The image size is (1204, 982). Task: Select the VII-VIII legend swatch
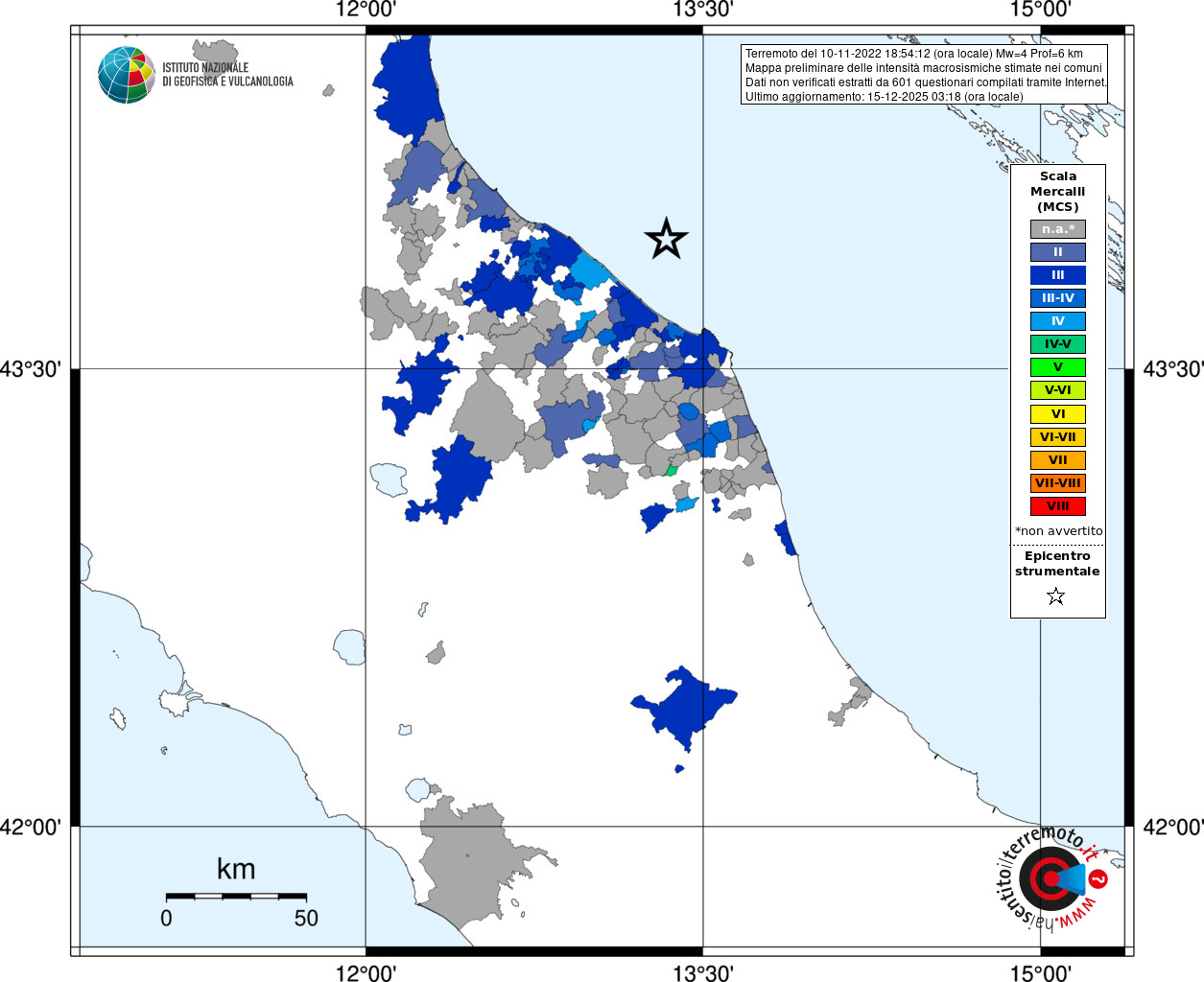(1058, 483)
